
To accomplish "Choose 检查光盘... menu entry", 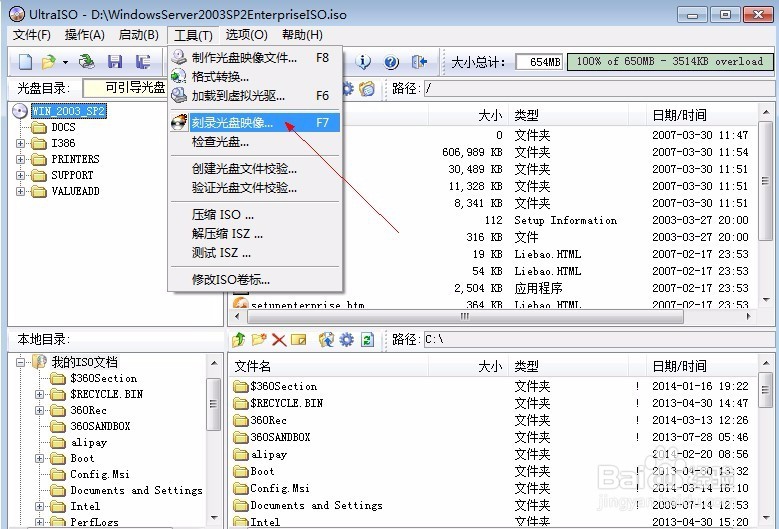I will tap(255, 142).
